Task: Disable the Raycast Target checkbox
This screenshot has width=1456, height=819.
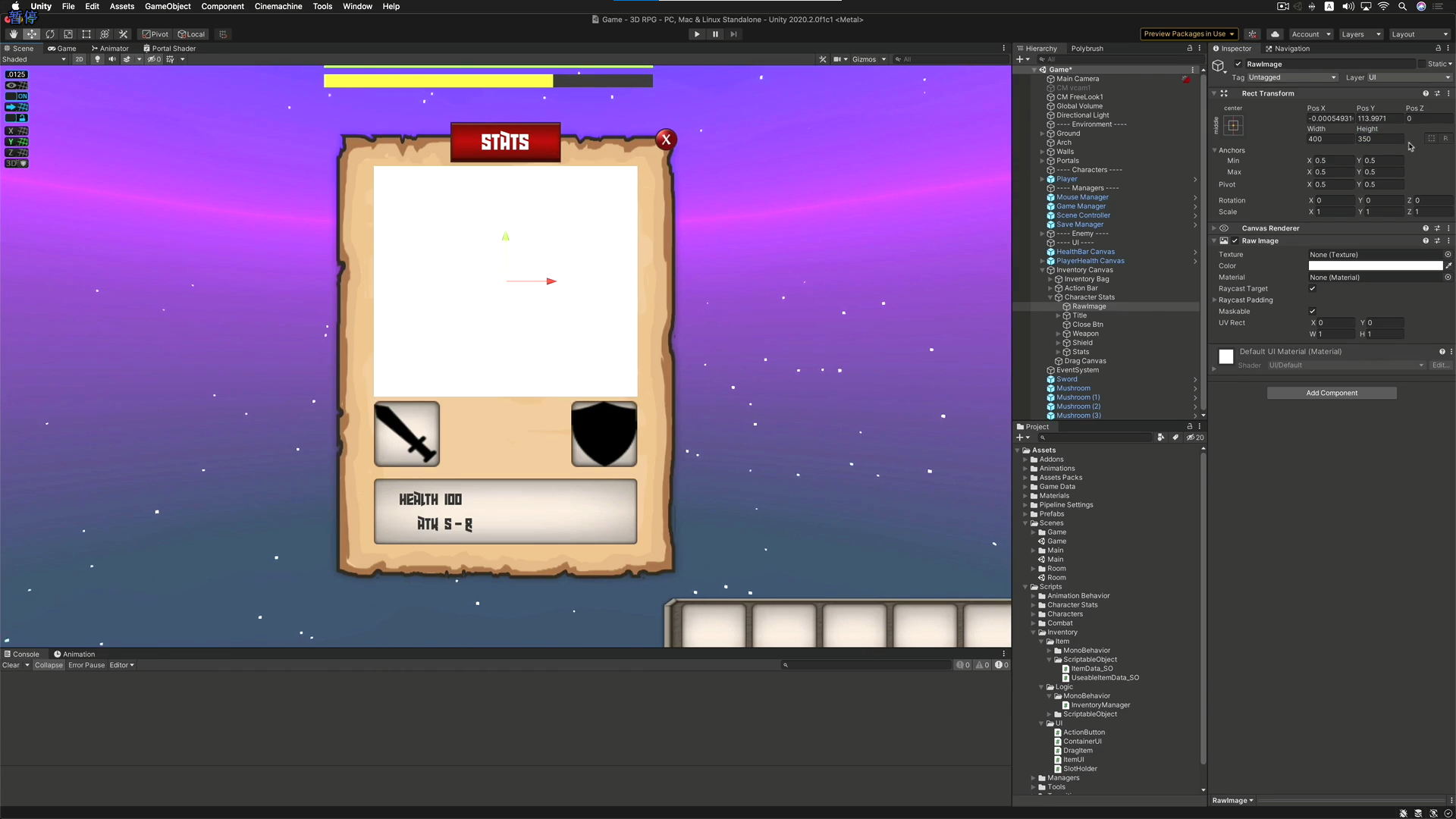Action: point(1312,289)
